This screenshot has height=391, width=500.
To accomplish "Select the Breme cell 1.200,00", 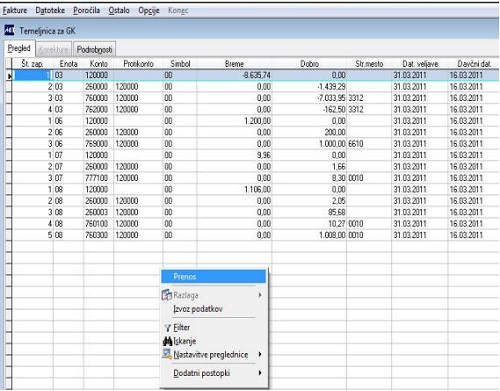I will (234, 121).
